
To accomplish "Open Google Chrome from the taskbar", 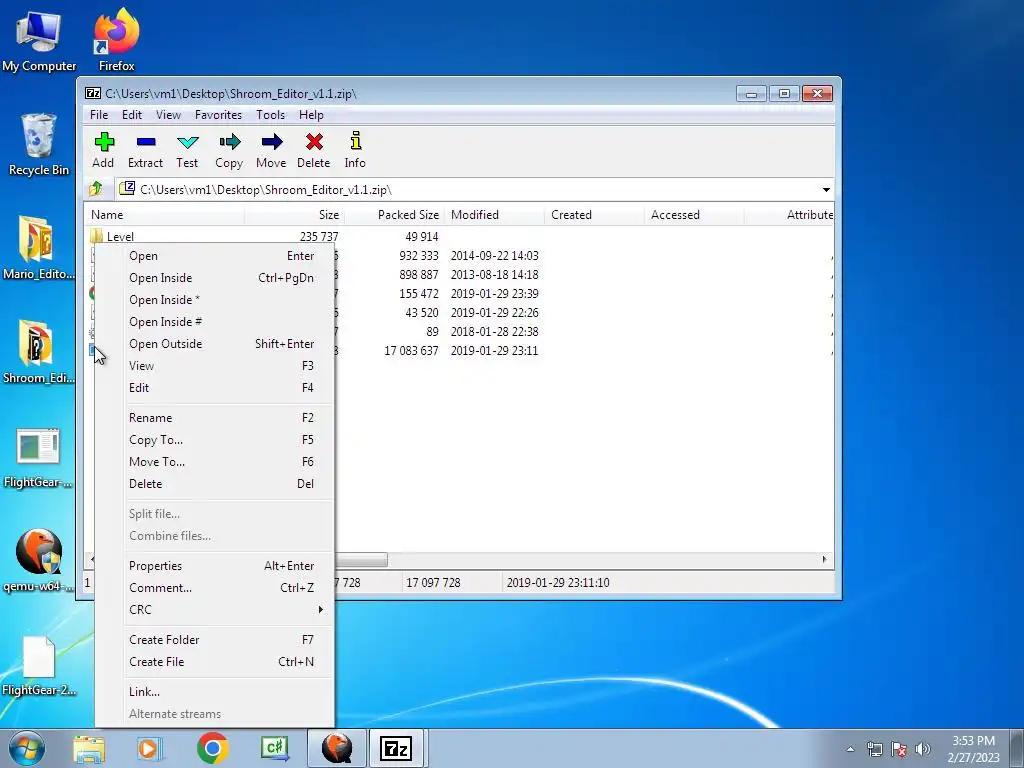I will tap(212, 748).
